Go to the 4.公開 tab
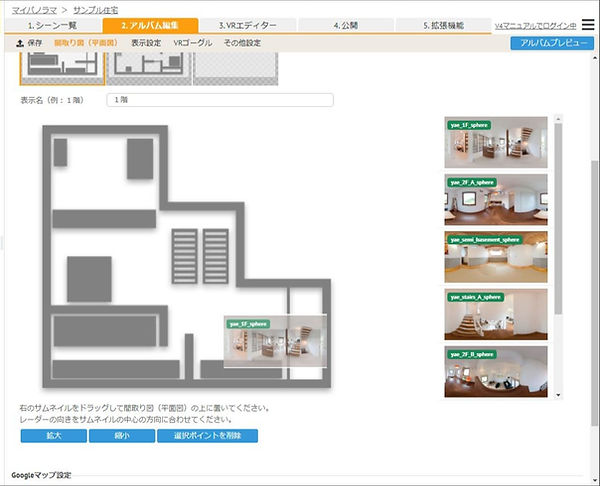The height and width of the screenshot is (486, 600). point(346,25)
